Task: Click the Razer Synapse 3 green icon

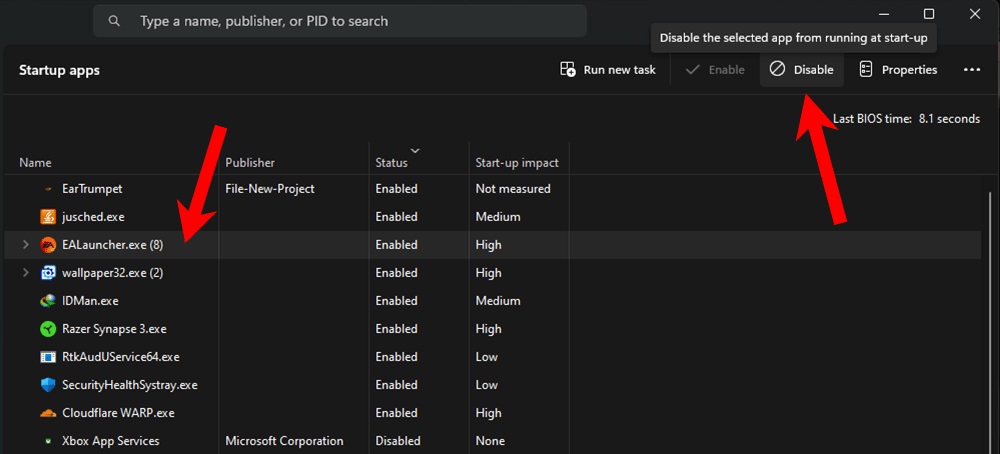Action: pyautogui.click(x=48, y=329)
